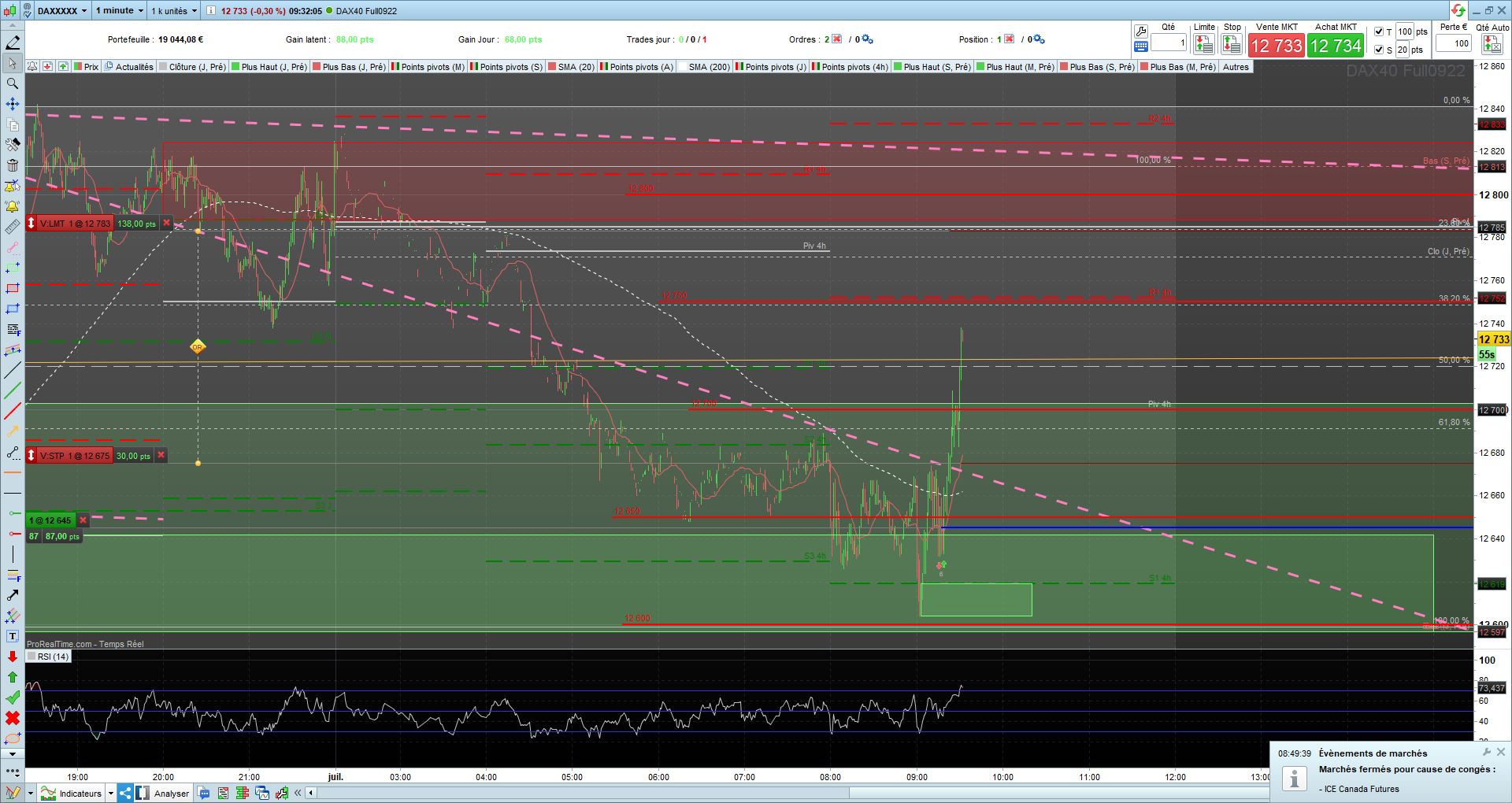Open the Indicateurs button
The image size is (1512, 803).
coord(72,794)
